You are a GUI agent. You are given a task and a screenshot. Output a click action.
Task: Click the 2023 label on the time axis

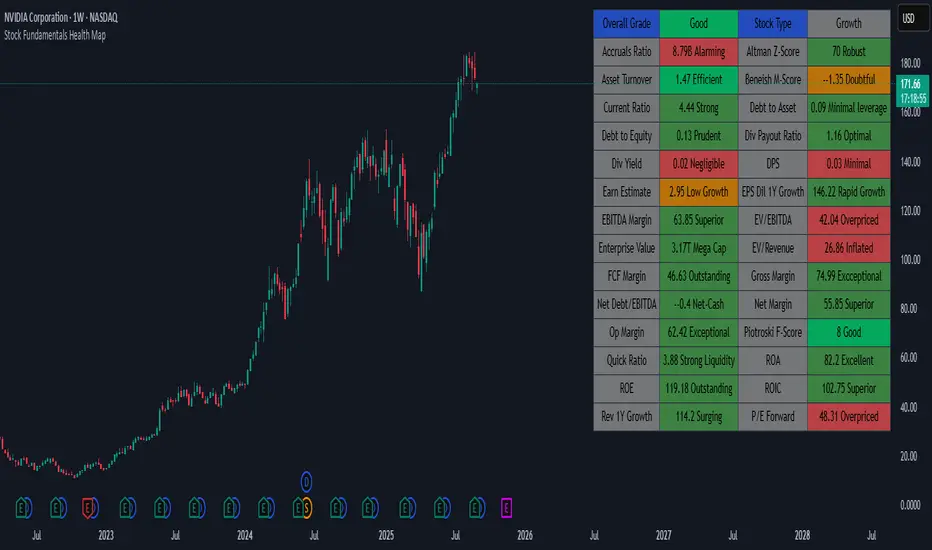pos(106,535)
